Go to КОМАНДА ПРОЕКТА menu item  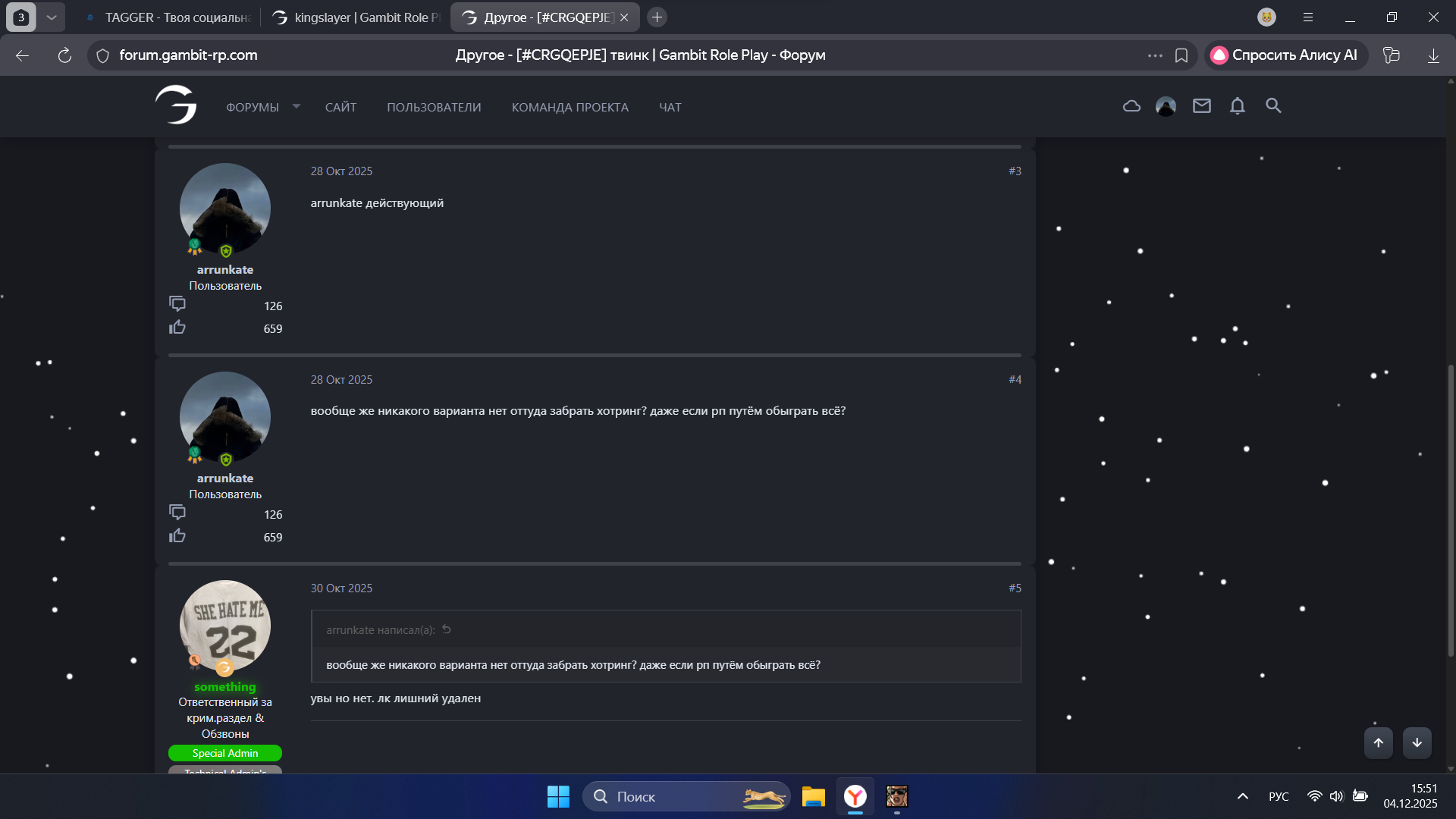[570, 107]
